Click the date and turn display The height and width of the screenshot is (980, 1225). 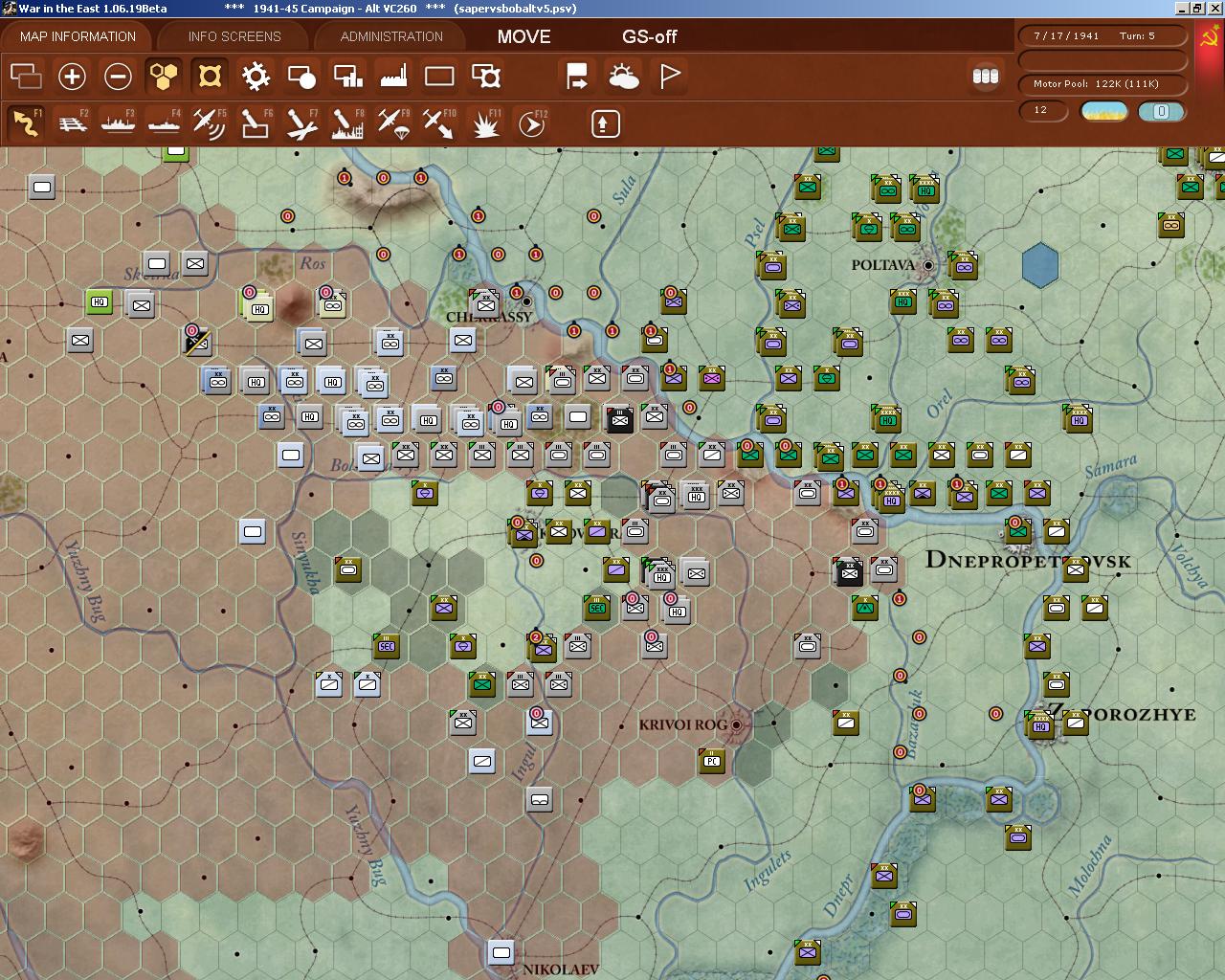point(1102,35)
